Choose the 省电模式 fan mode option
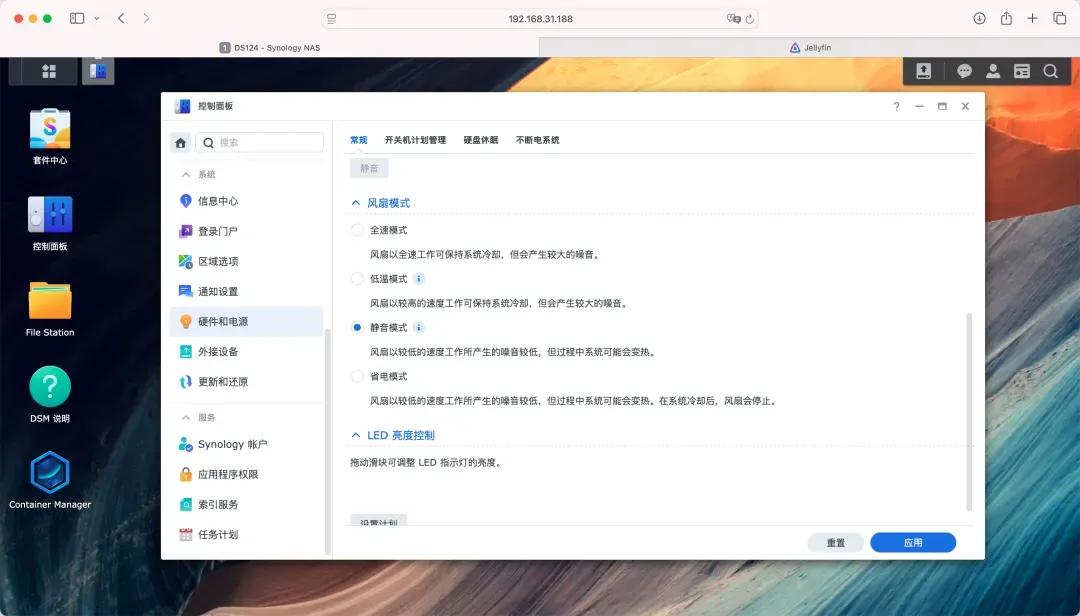The height and width of the screenshot is (616, 1080). coord(358,376)
